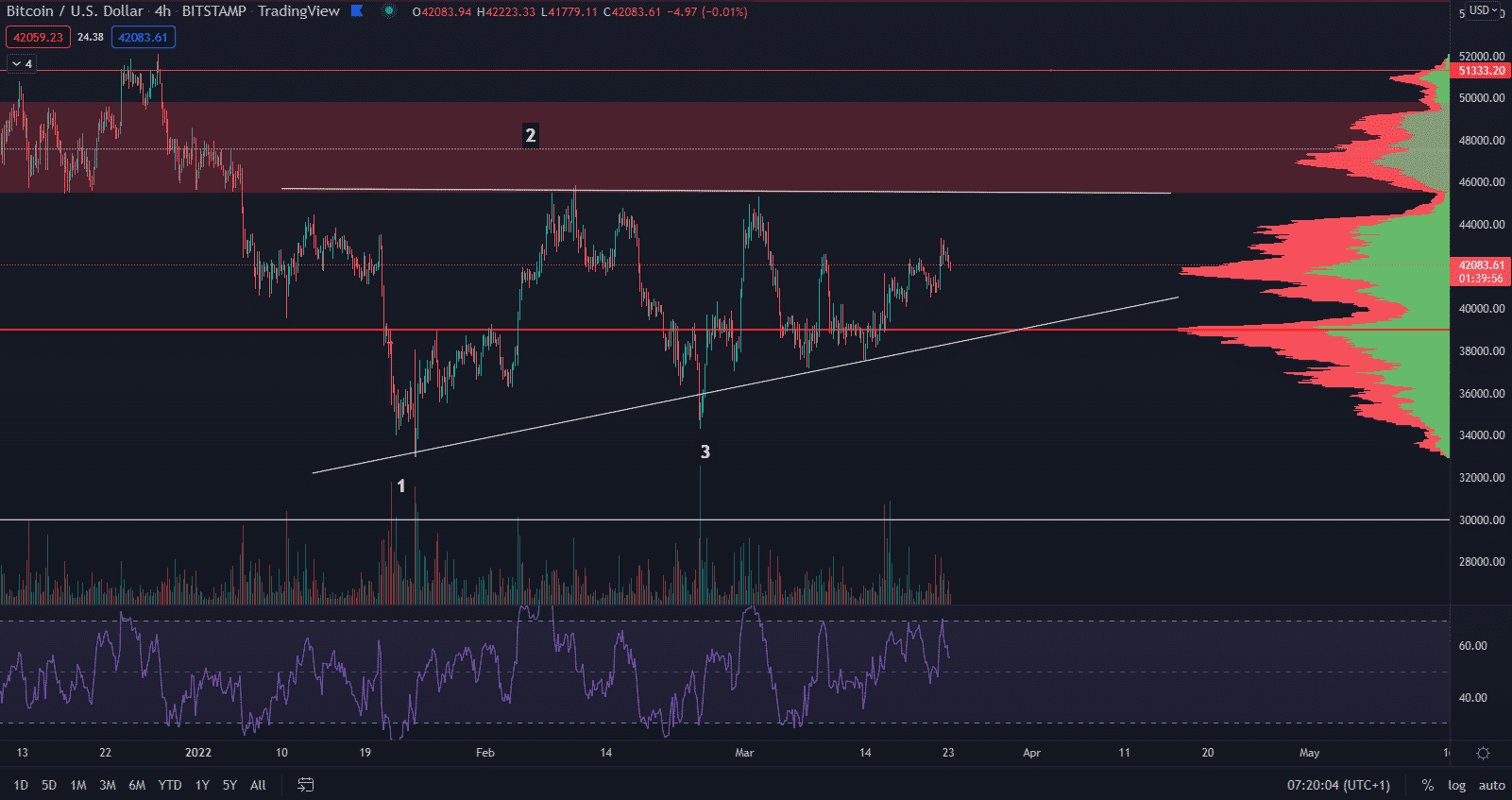Open timezone menu showing 07:20:04 (UTC+1)
Screen dimensions: 1512x800
tap(1338, 785)
